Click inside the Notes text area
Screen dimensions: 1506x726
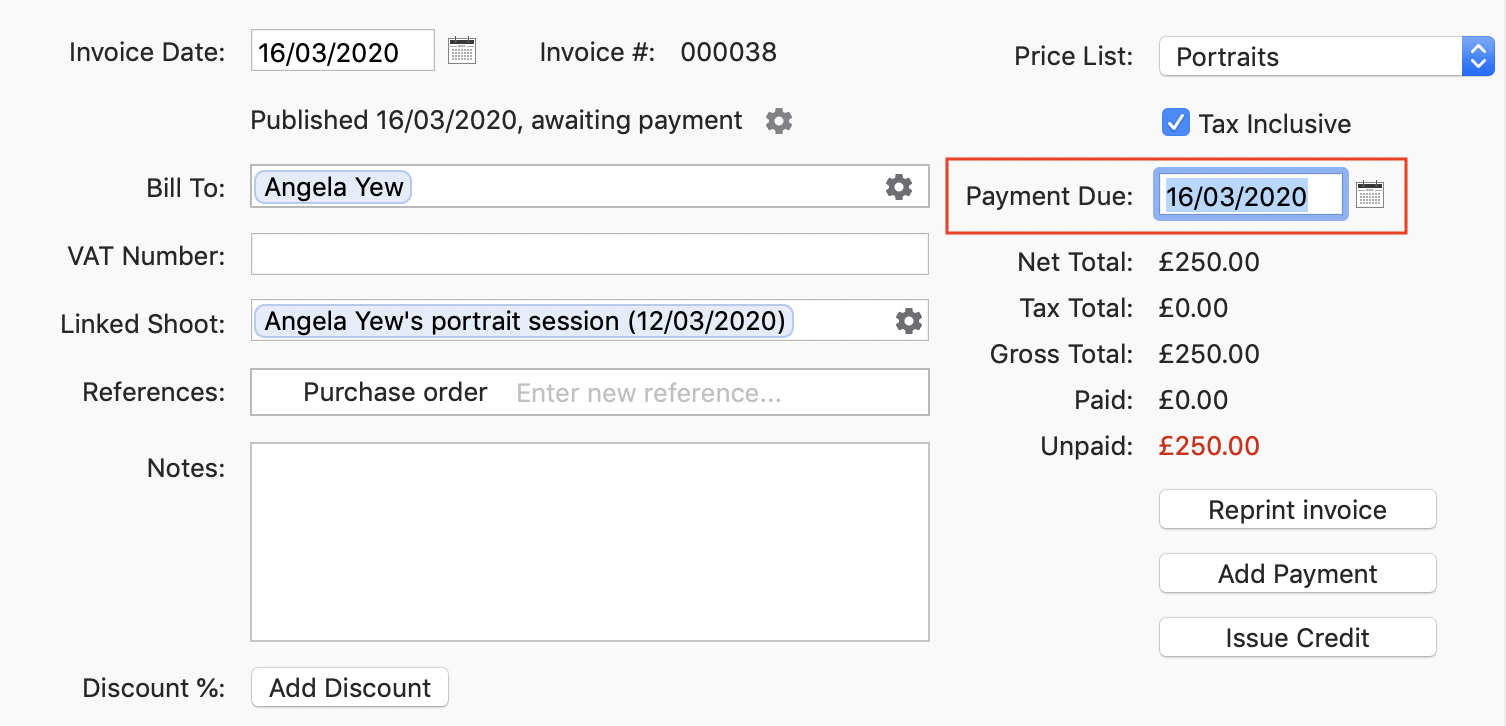589,540
